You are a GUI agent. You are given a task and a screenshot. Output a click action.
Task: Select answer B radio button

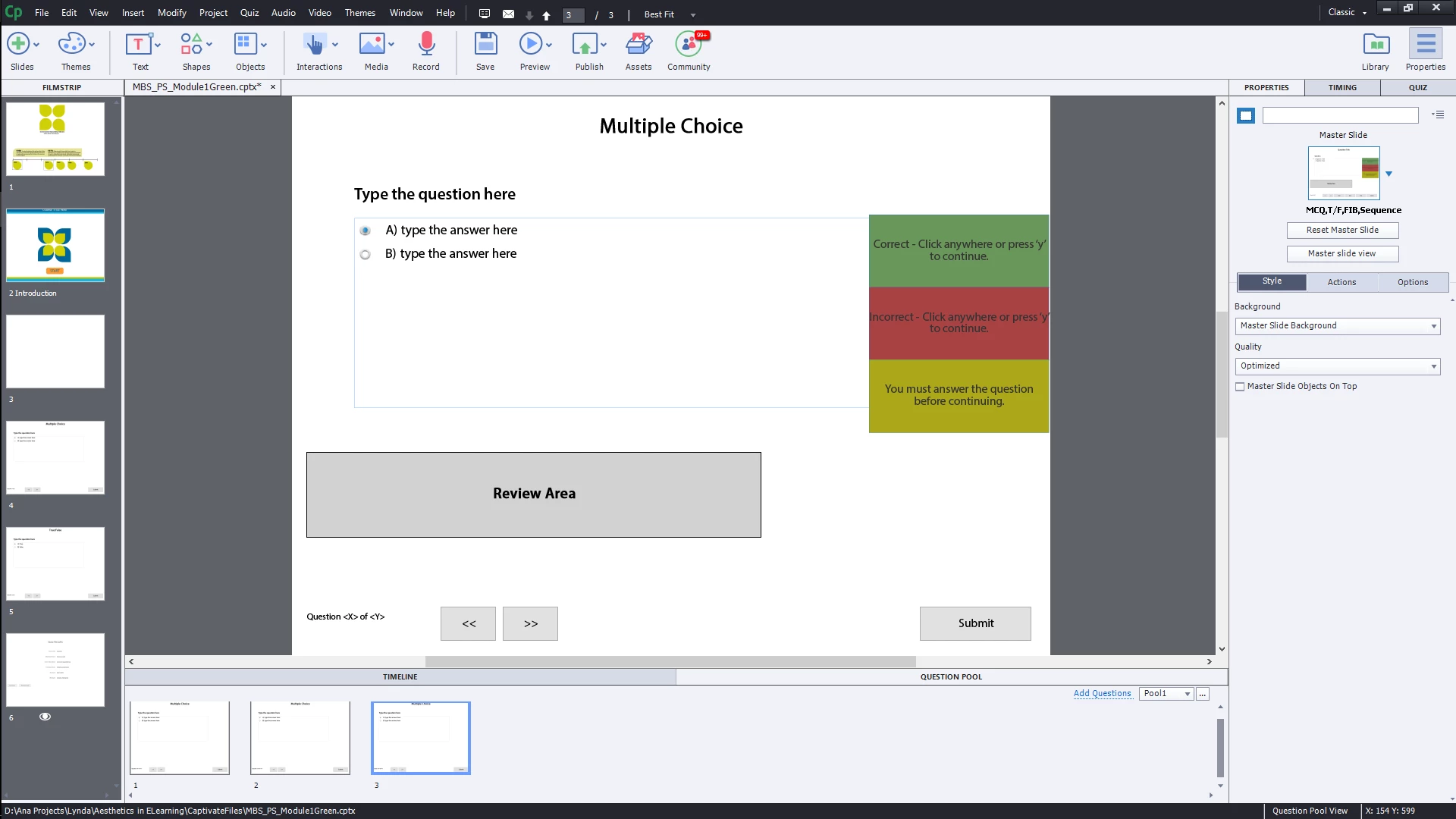(366, 255)
